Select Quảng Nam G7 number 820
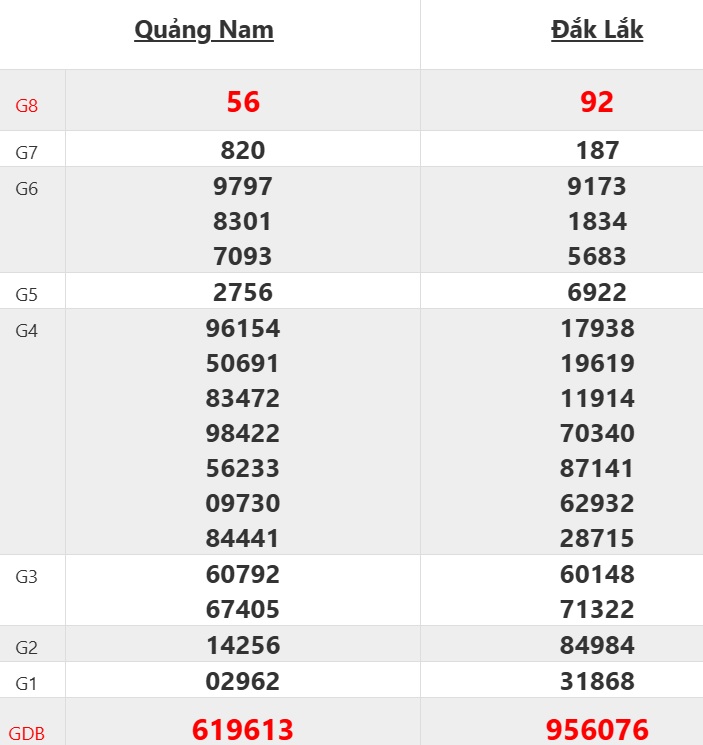Screen dimensions: 703x745 coord(243,150)
